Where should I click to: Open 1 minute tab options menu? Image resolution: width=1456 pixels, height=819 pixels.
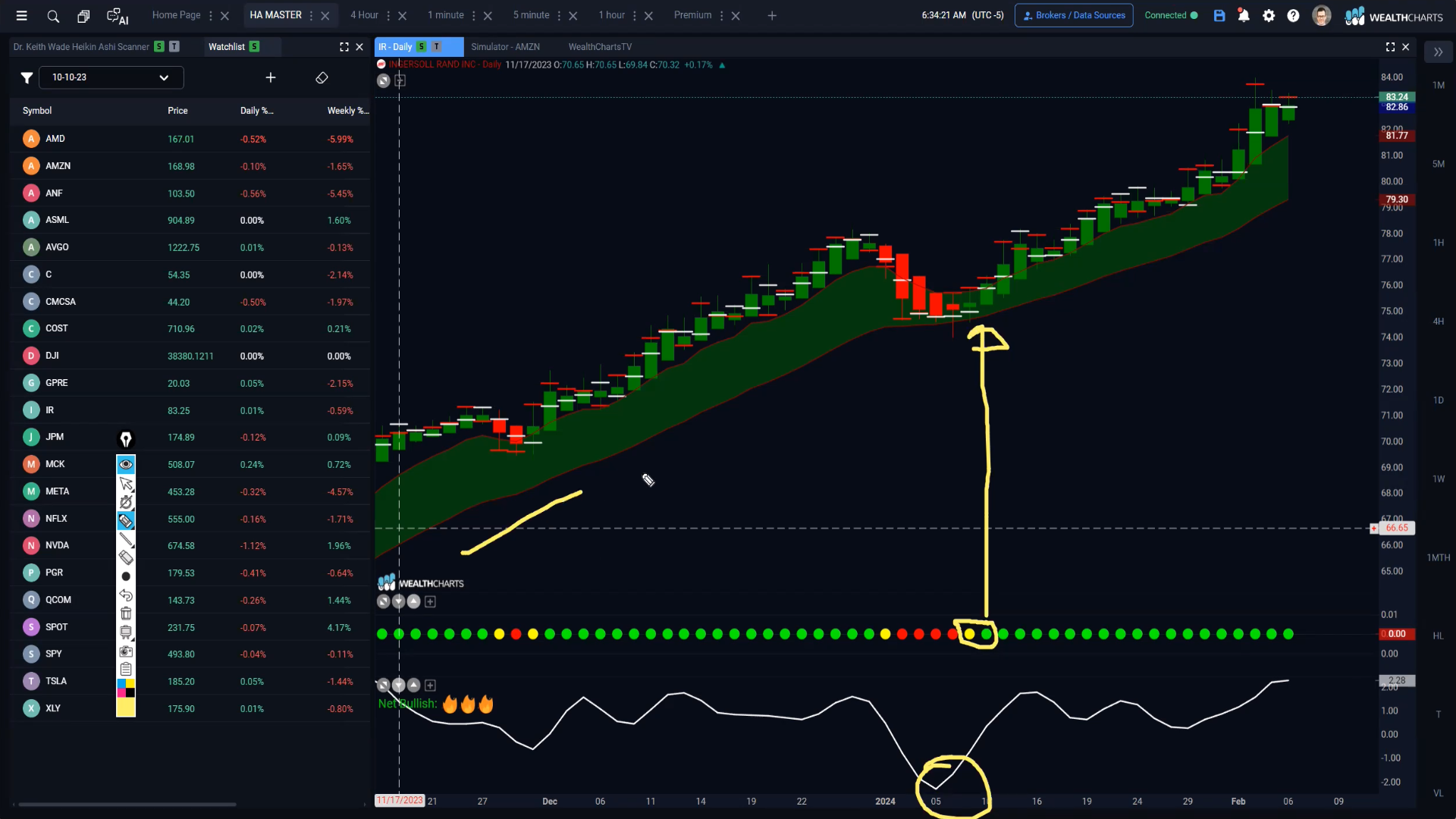click(474, 15)
